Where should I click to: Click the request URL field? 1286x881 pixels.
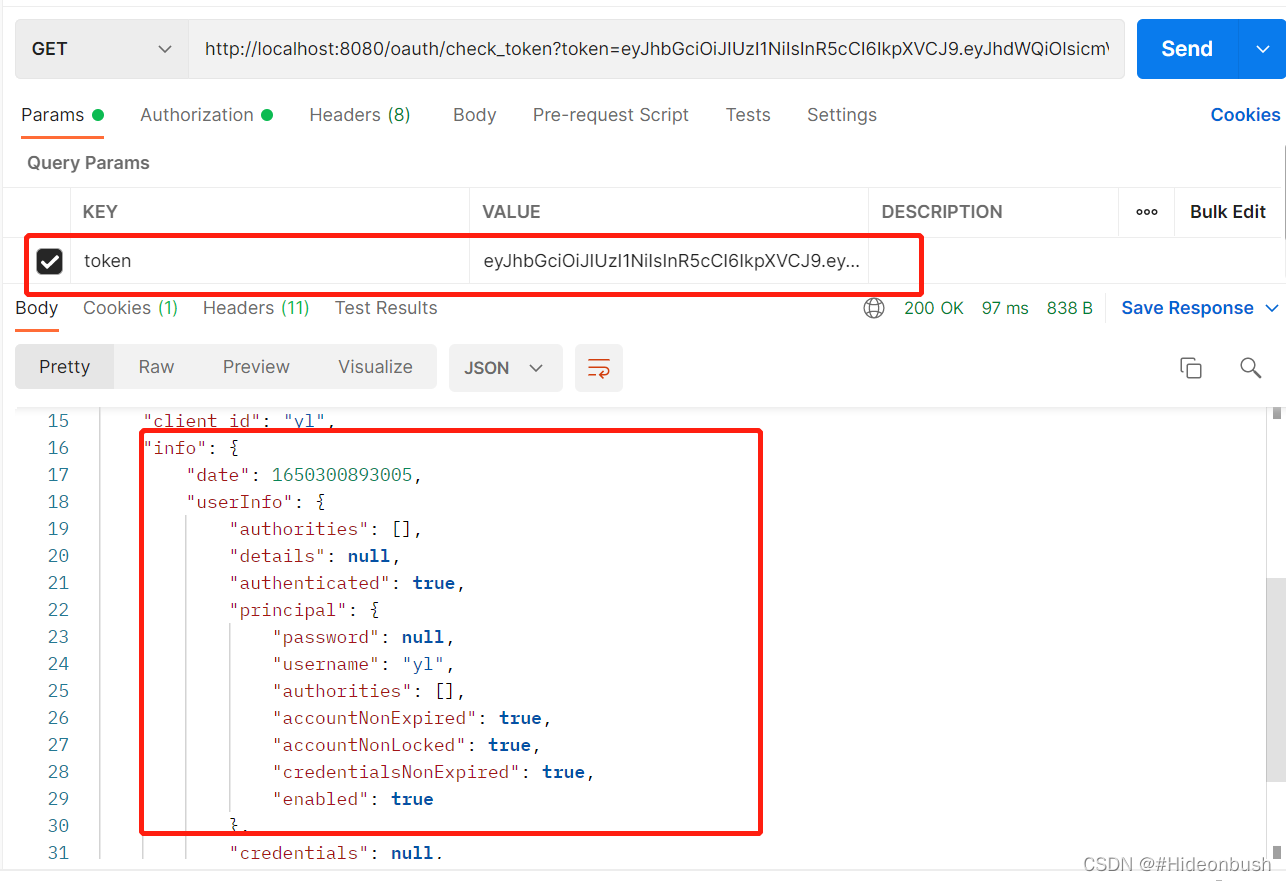coord(656,49)
